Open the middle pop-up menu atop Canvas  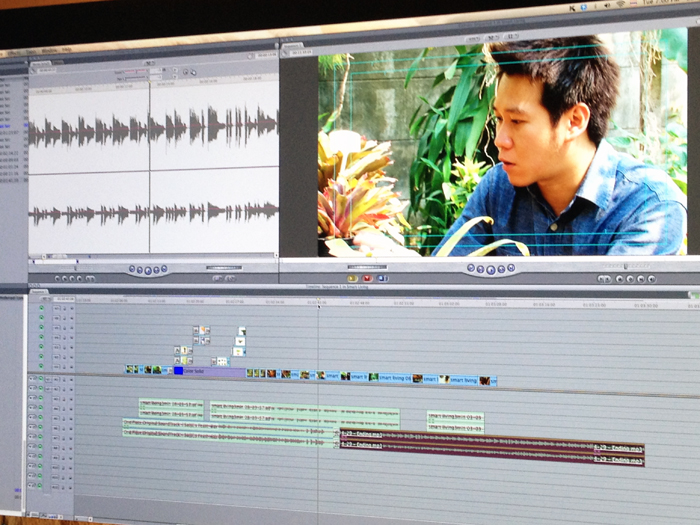[492, 38]
